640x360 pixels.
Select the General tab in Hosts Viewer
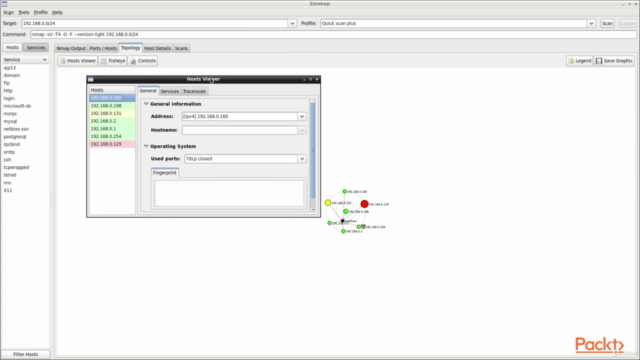tap(148, 91)
